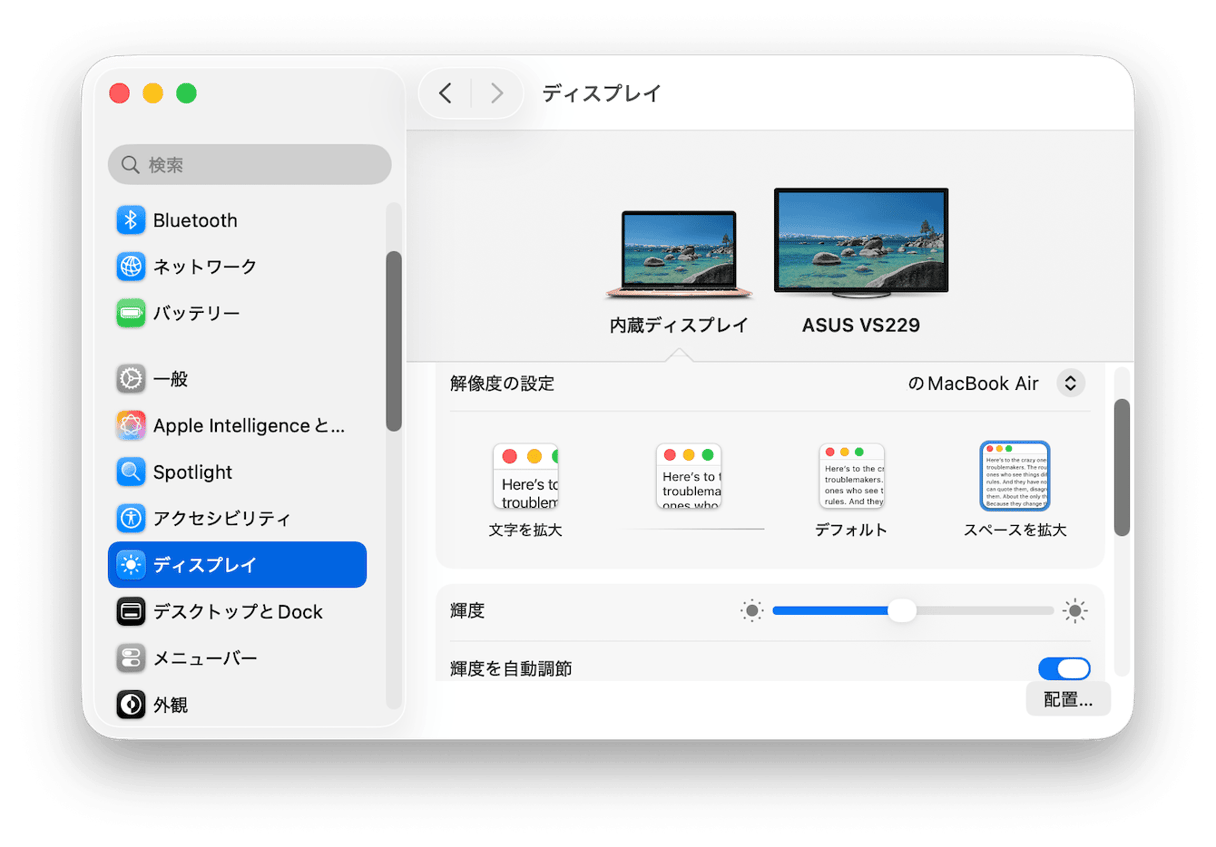Select the 内蔵ディスプレイ laptop image
Image resolution: width=1216 pixels, height=847 pixels.
point(679,255)
